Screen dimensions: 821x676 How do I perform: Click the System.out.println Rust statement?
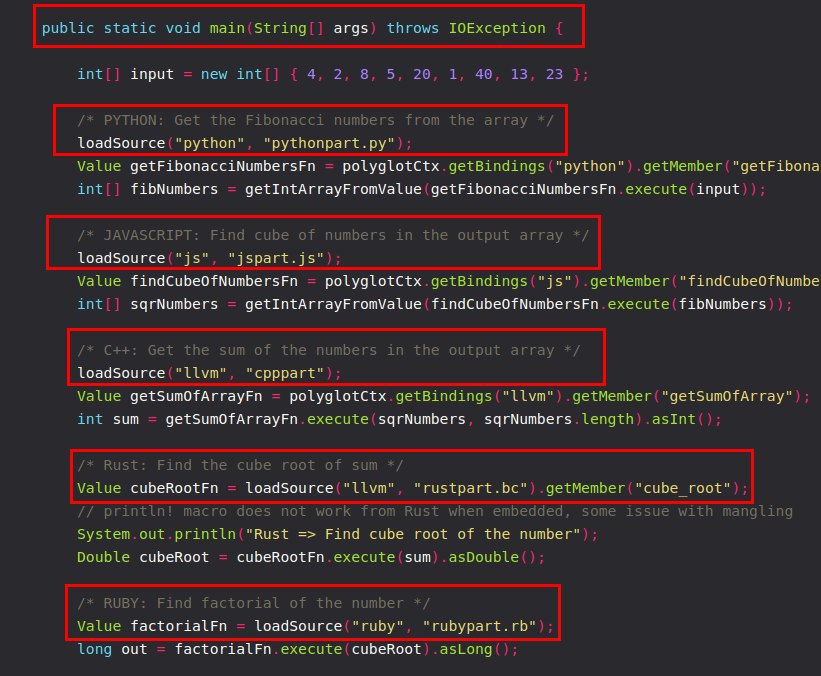338,535
